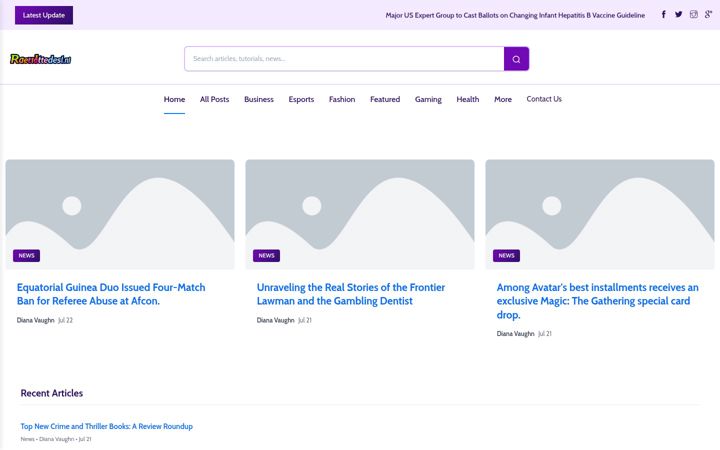Focus the search articles input field
The image size is (720, 450).
click(344, 59)
